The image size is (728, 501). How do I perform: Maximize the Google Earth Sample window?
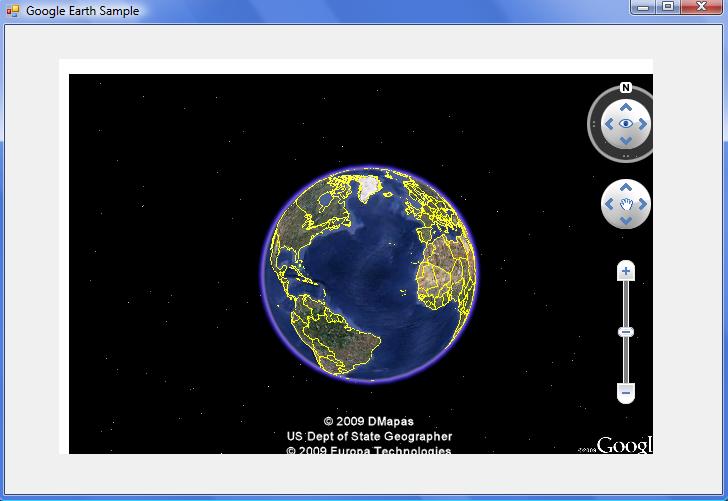[668, 7]
